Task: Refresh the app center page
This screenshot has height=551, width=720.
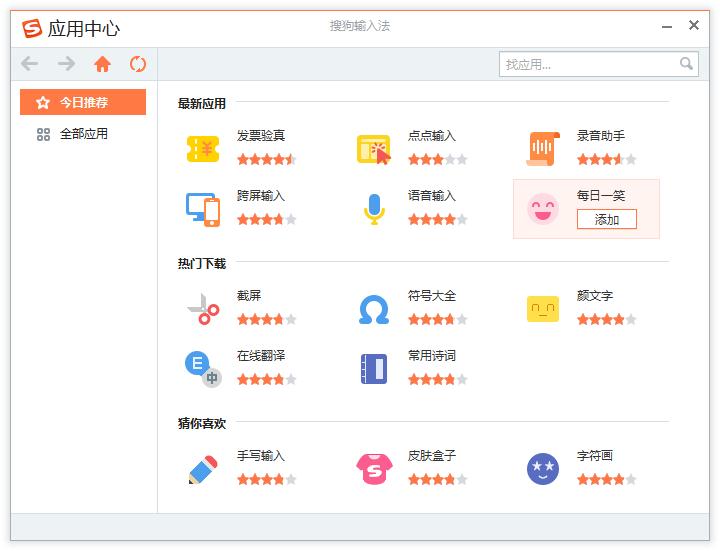Action: [138, 64]
